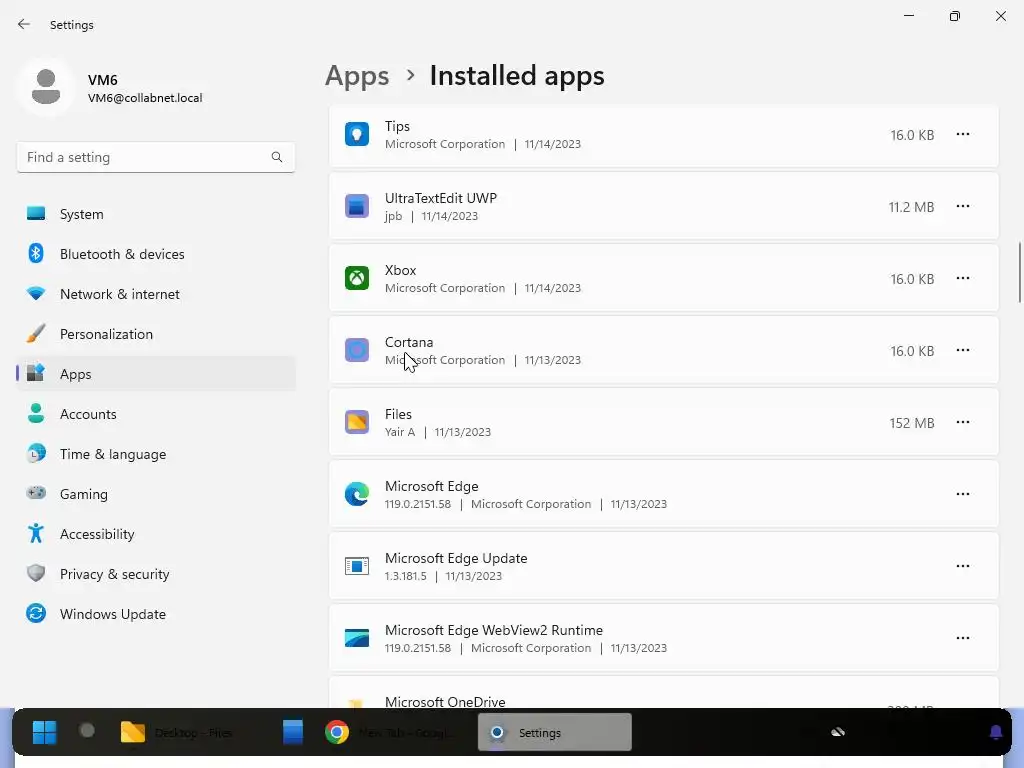Screen dimensions: 1024x768
Task: Click the Apps breadcrumb link
Action: (x=357, y=76)
